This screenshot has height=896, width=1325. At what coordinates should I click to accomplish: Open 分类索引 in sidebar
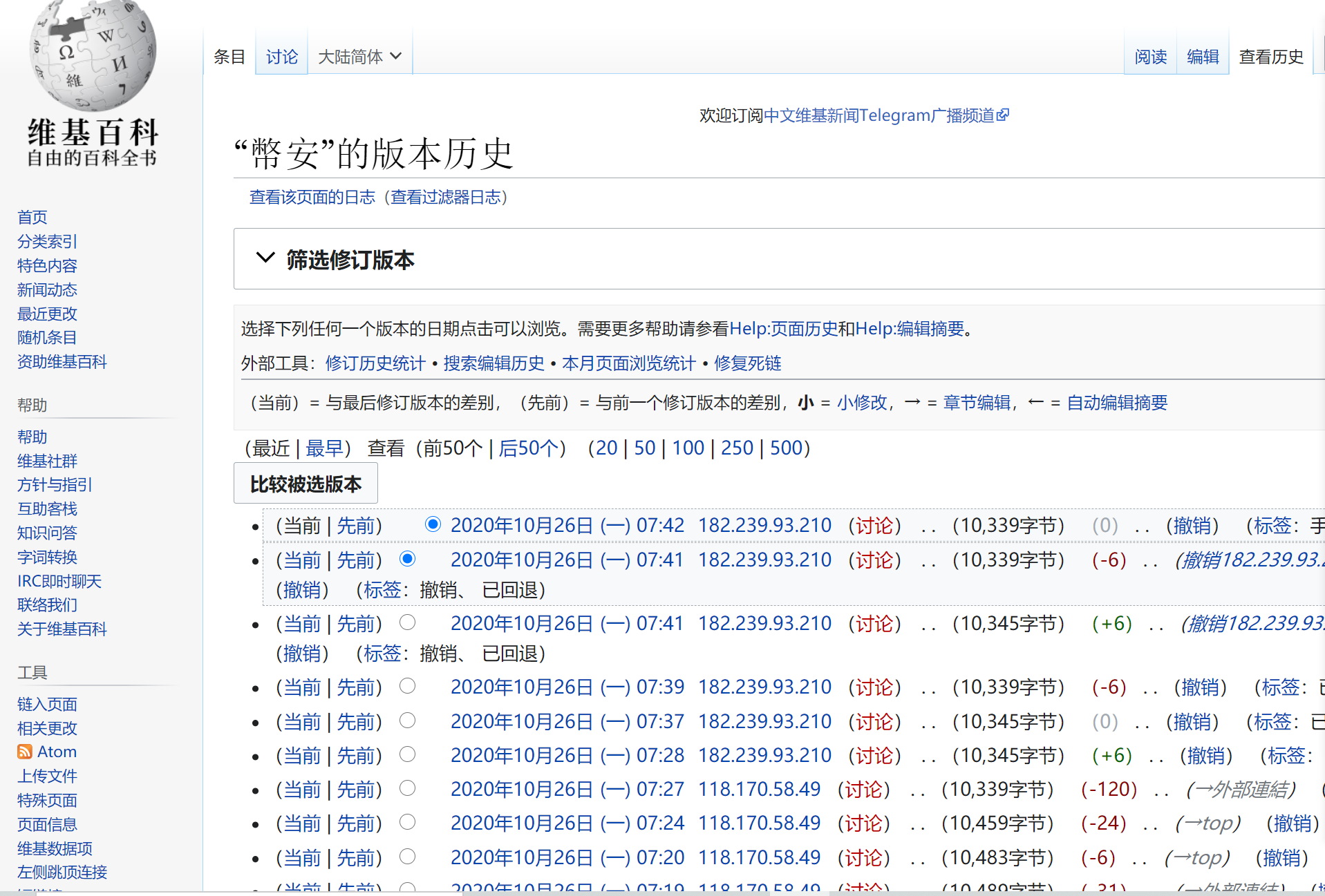point(47,241)
